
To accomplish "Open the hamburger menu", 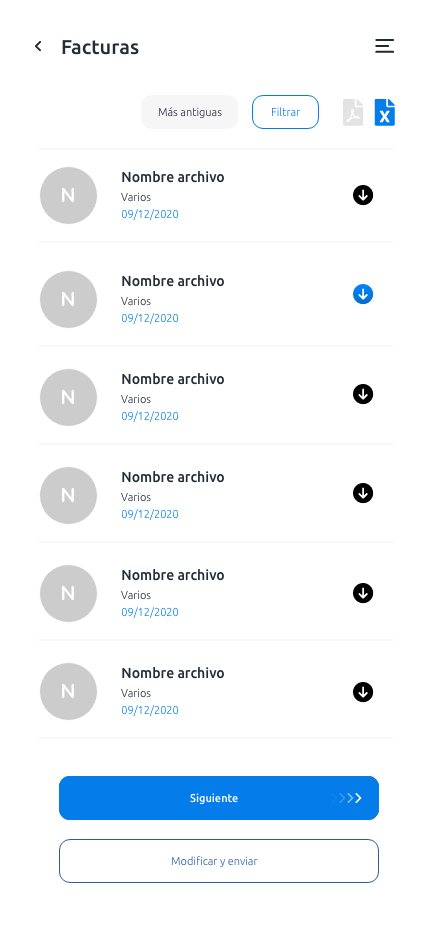I will point(384,46).
